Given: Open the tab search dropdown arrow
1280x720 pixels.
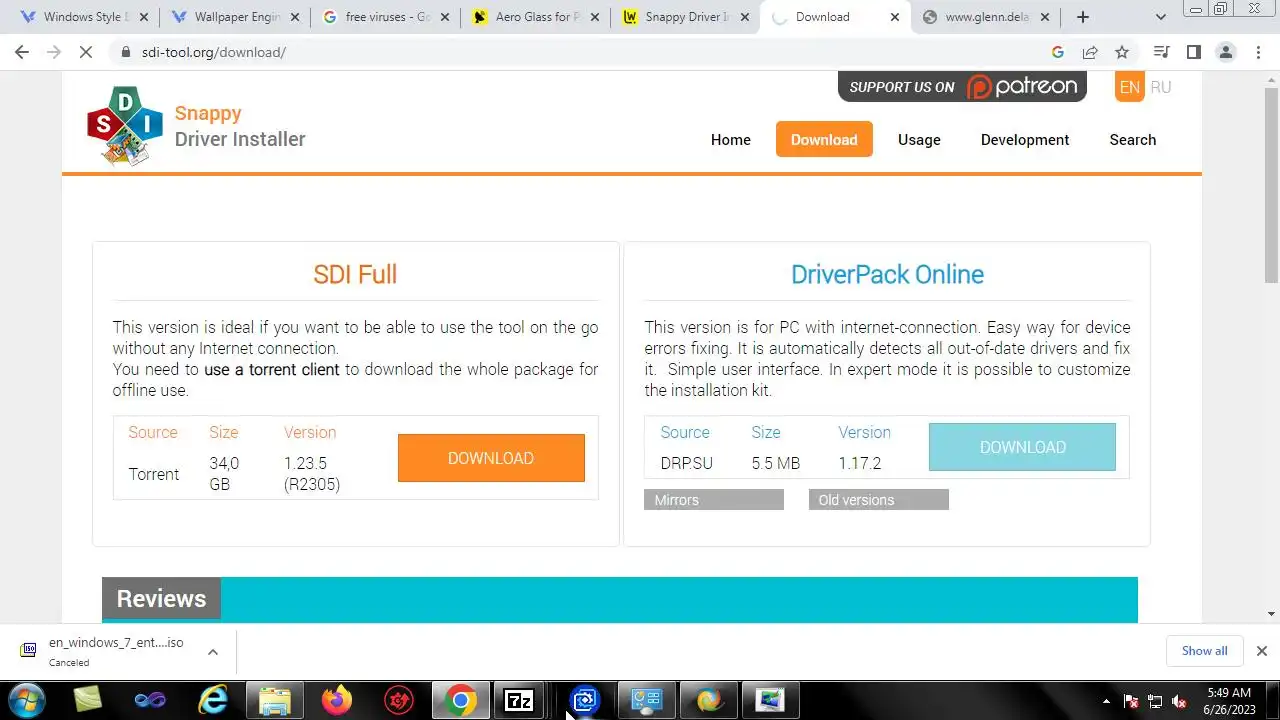Looking at the screenshot, I should [x=1161, y=17].
